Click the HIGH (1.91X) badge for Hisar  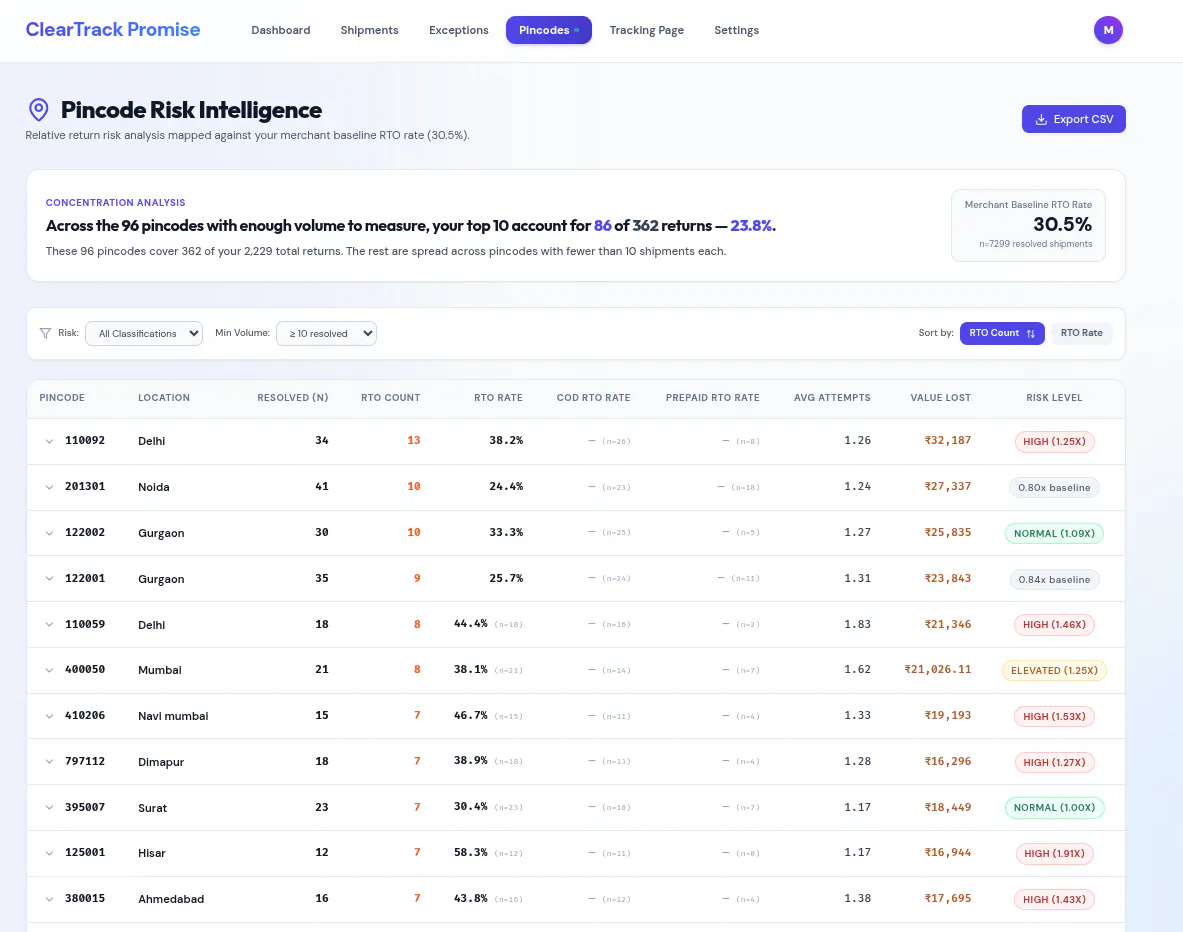(x=1054, y=854)
